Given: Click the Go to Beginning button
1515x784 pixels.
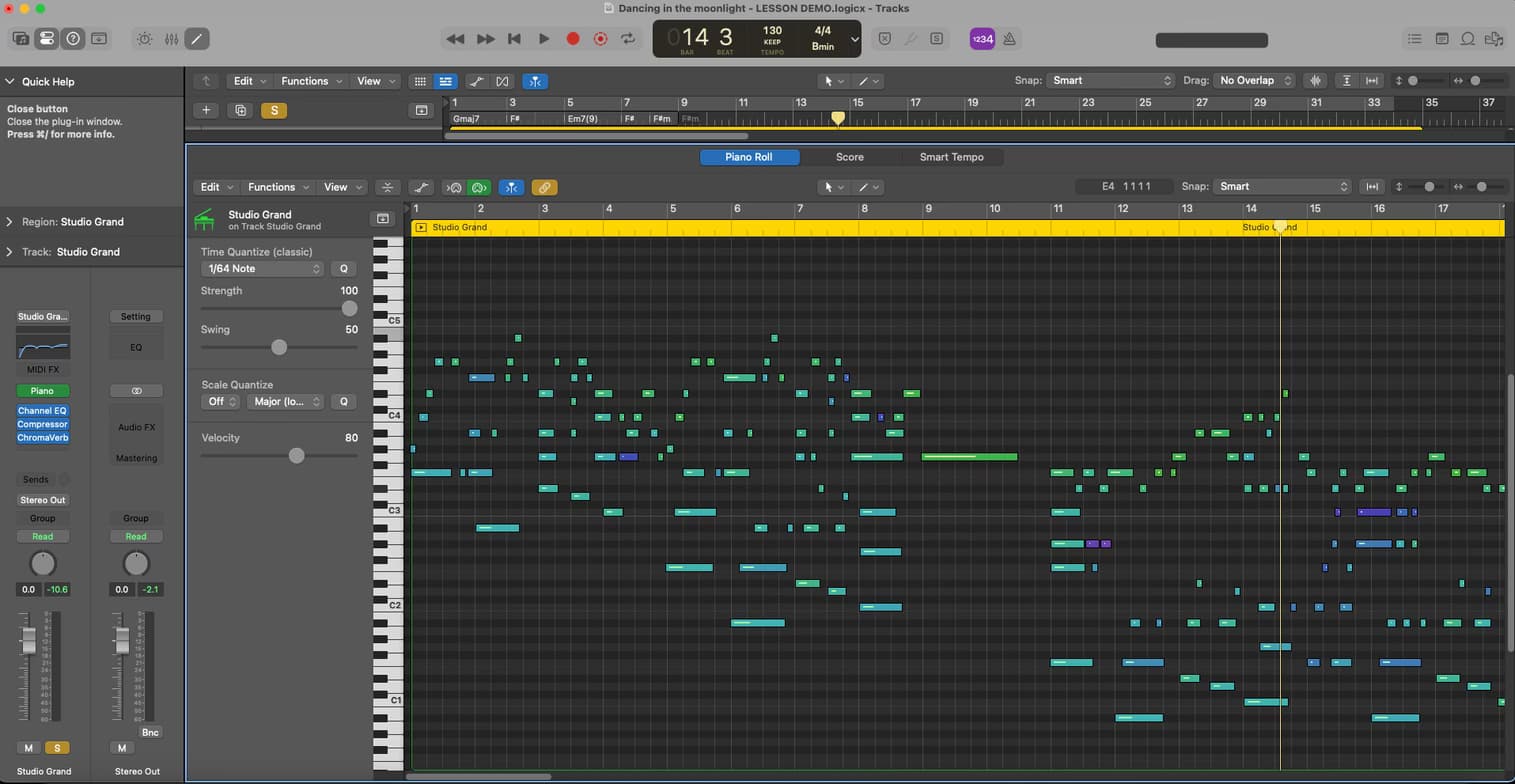Looking at the screenshot, I should point(514,39).
